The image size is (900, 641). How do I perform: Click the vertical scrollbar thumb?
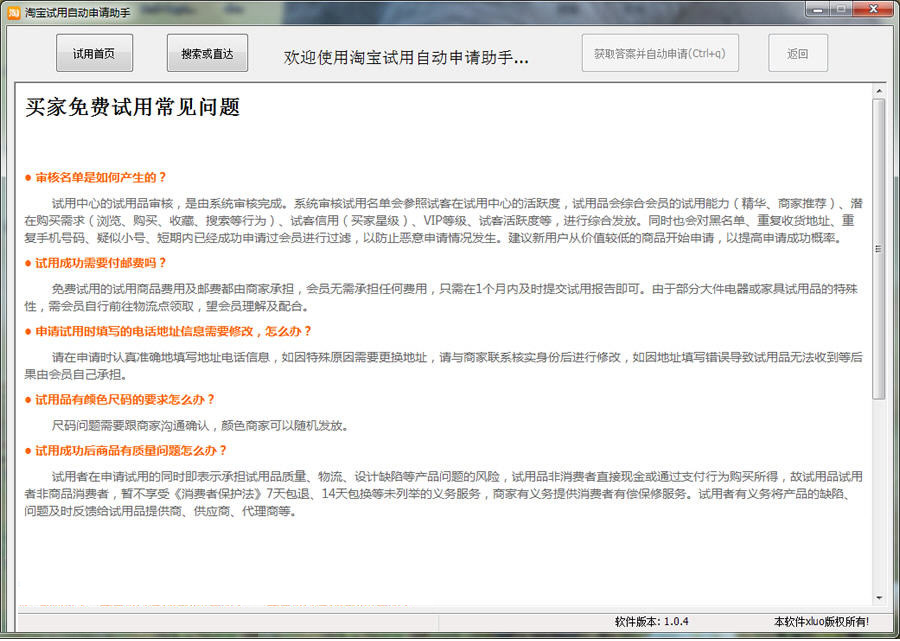coord(878,248)
